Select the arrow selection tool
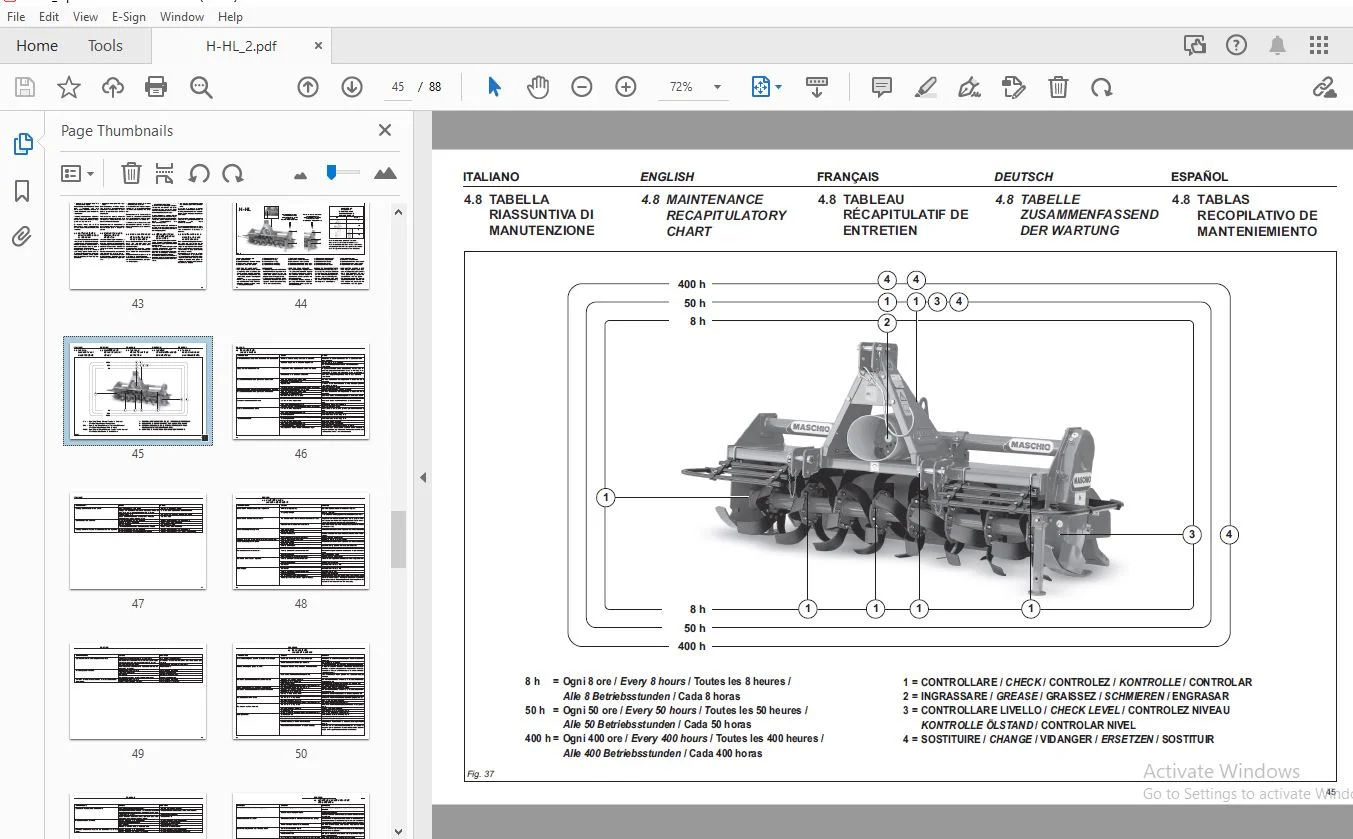The width and height of the screenshot is (1353, 839). coord(494,87)
